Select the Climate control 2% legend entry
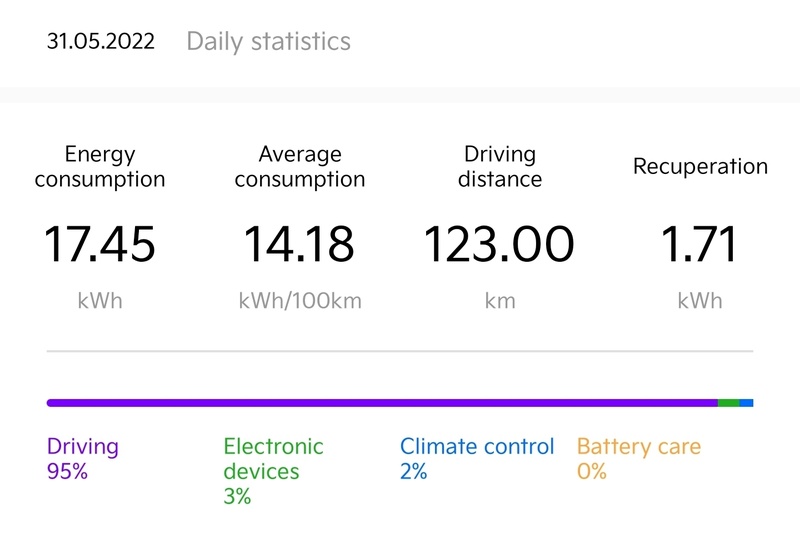 point(477,458)
